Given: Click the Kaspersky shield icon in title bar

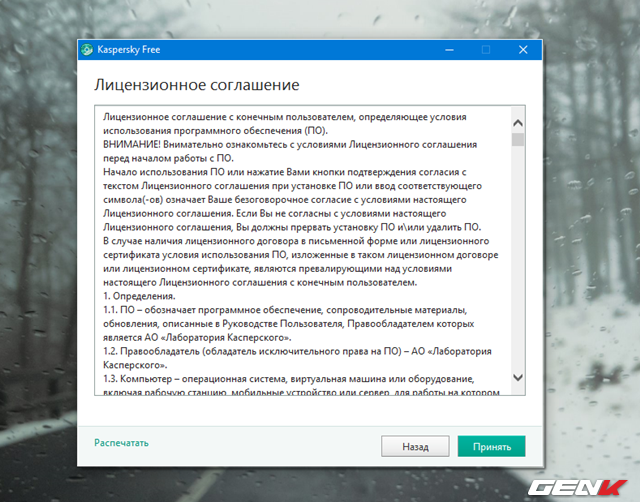Looking at the screenshot, I should [88, 48].
